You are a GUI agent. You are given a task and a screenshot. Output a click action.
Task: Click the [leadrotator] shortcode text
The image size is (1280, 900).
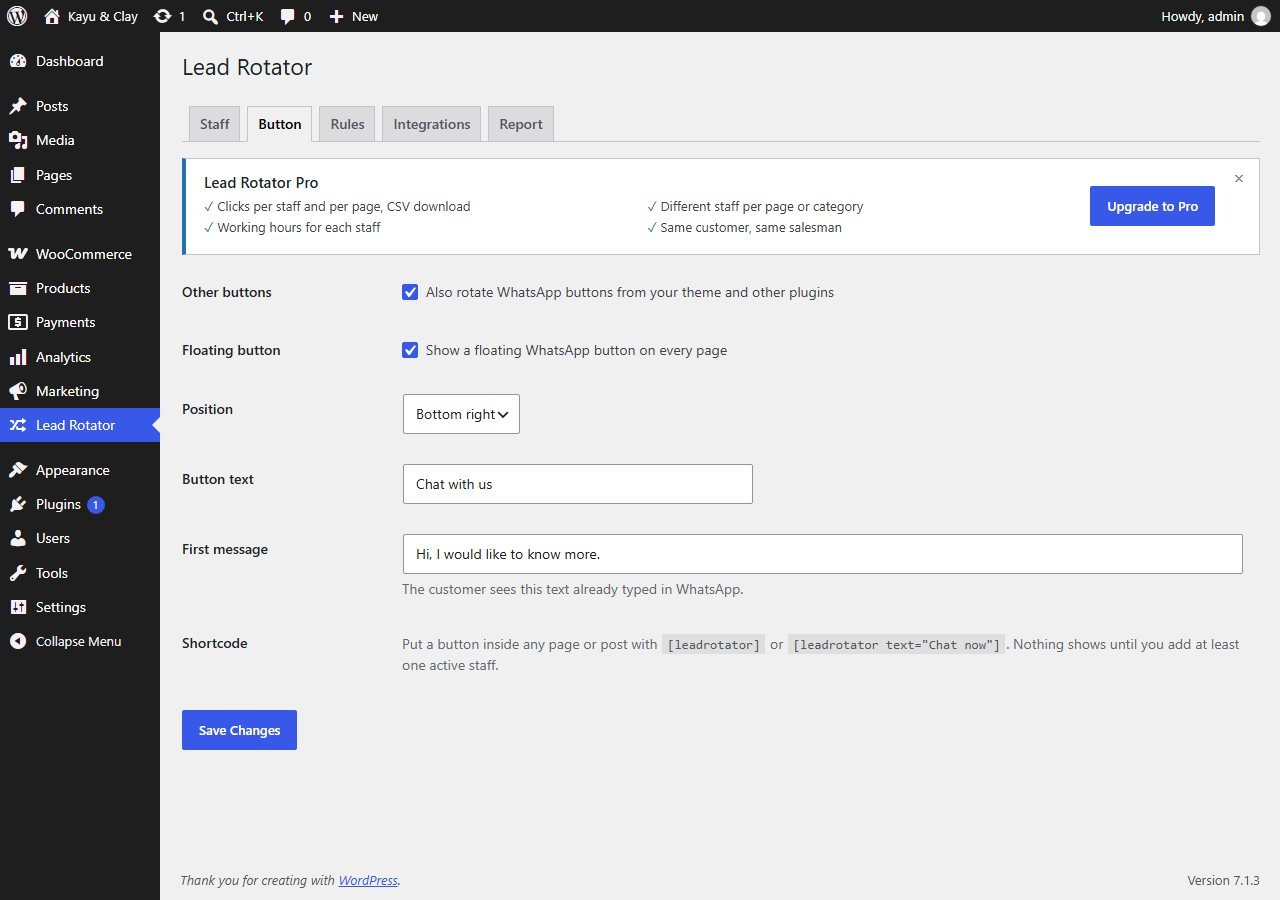pos(714,645)
